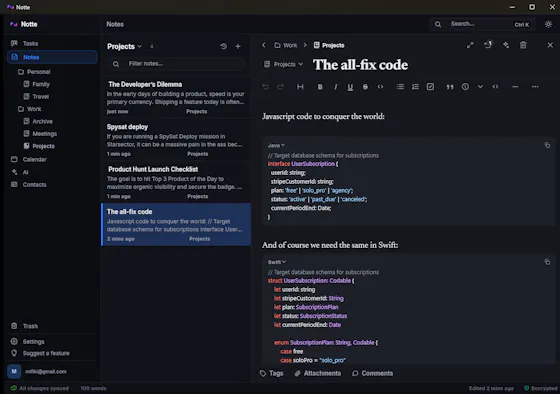Open the history icon in Projects list header
560x394 pixels.
click(224, 46)
